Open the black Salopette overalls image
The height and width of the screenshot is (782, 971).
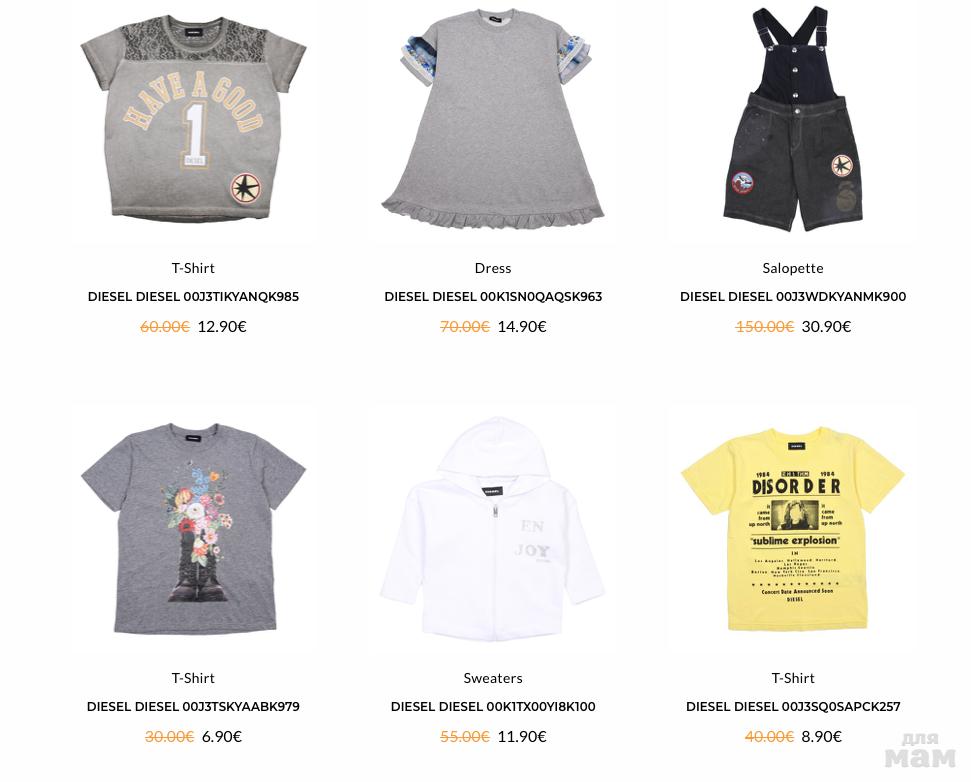tap(793, 121)
